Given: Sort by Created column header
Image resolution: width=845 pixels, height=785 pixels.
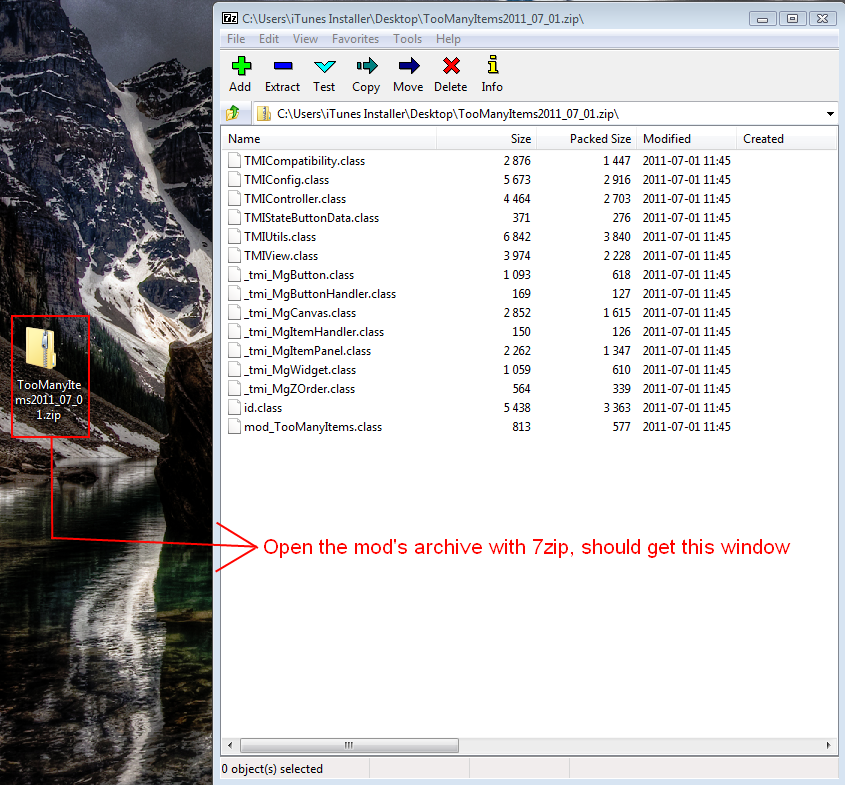Looking at the screenshot, I should click(787, 138).
